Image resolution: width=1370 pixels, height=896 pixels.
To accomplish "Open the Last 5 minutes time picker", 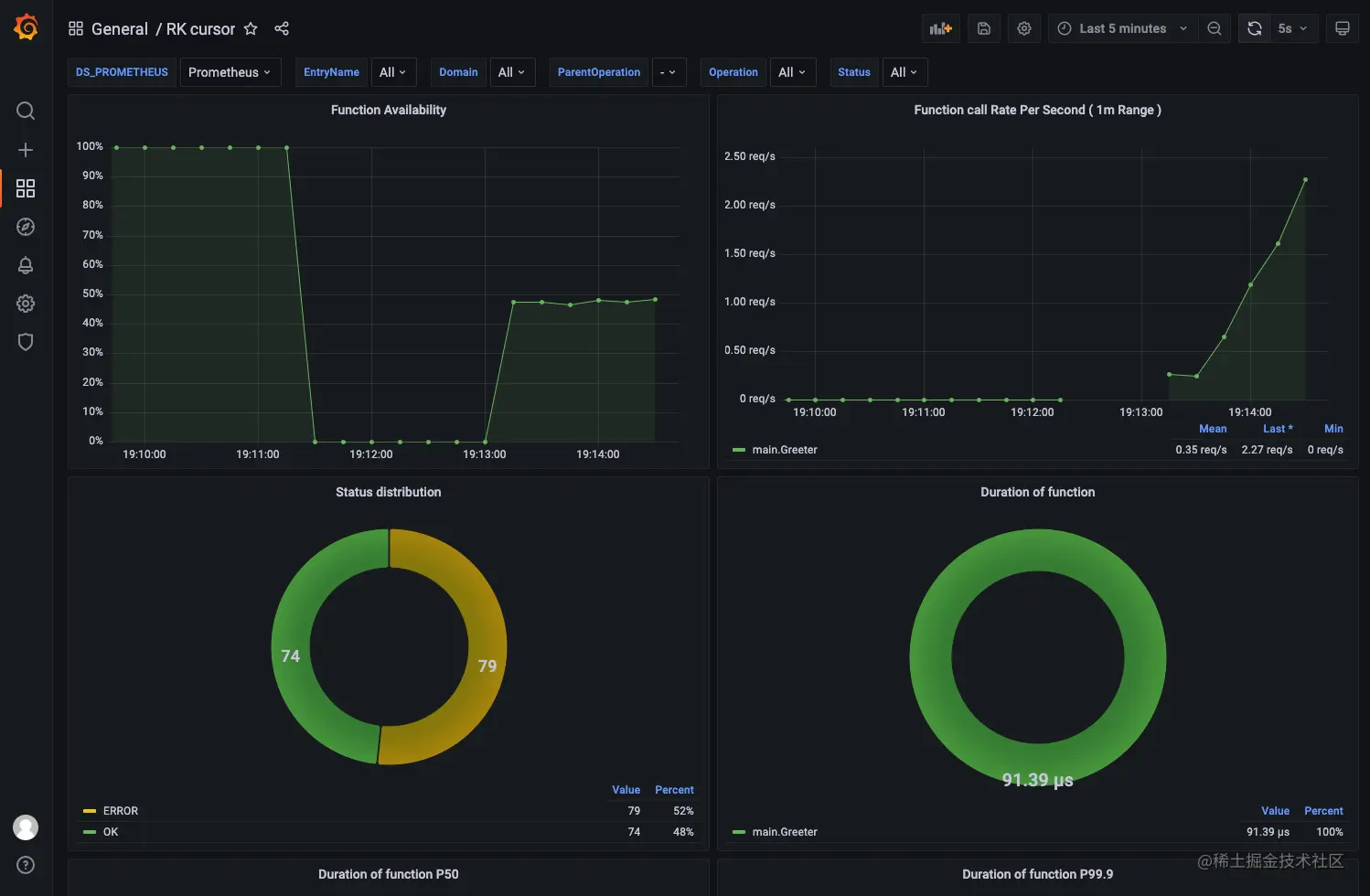I will pos(1123,28).
